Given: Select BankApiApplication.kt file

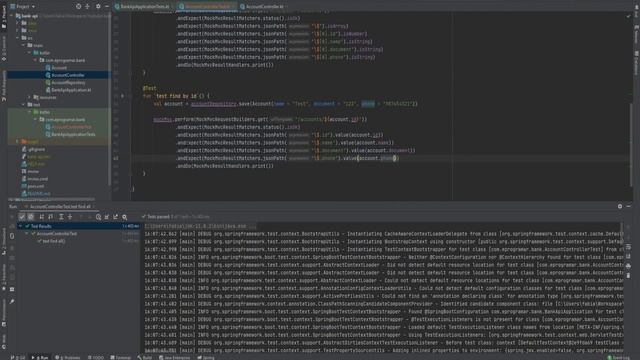Looking at the screenshot, I should (x=68, y=90).
